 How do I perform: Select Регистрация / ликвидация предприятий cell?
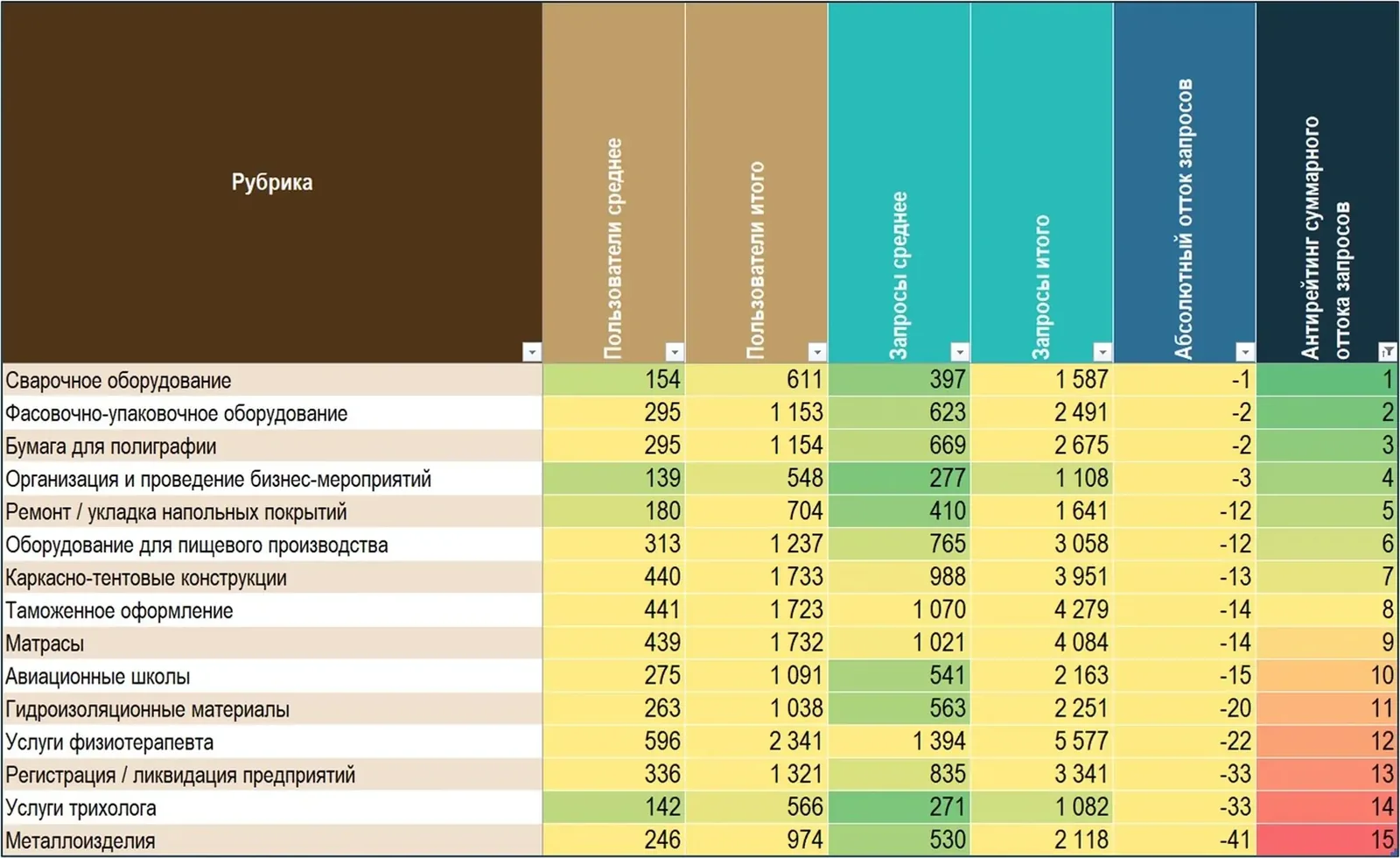click(x=272, y=775)
